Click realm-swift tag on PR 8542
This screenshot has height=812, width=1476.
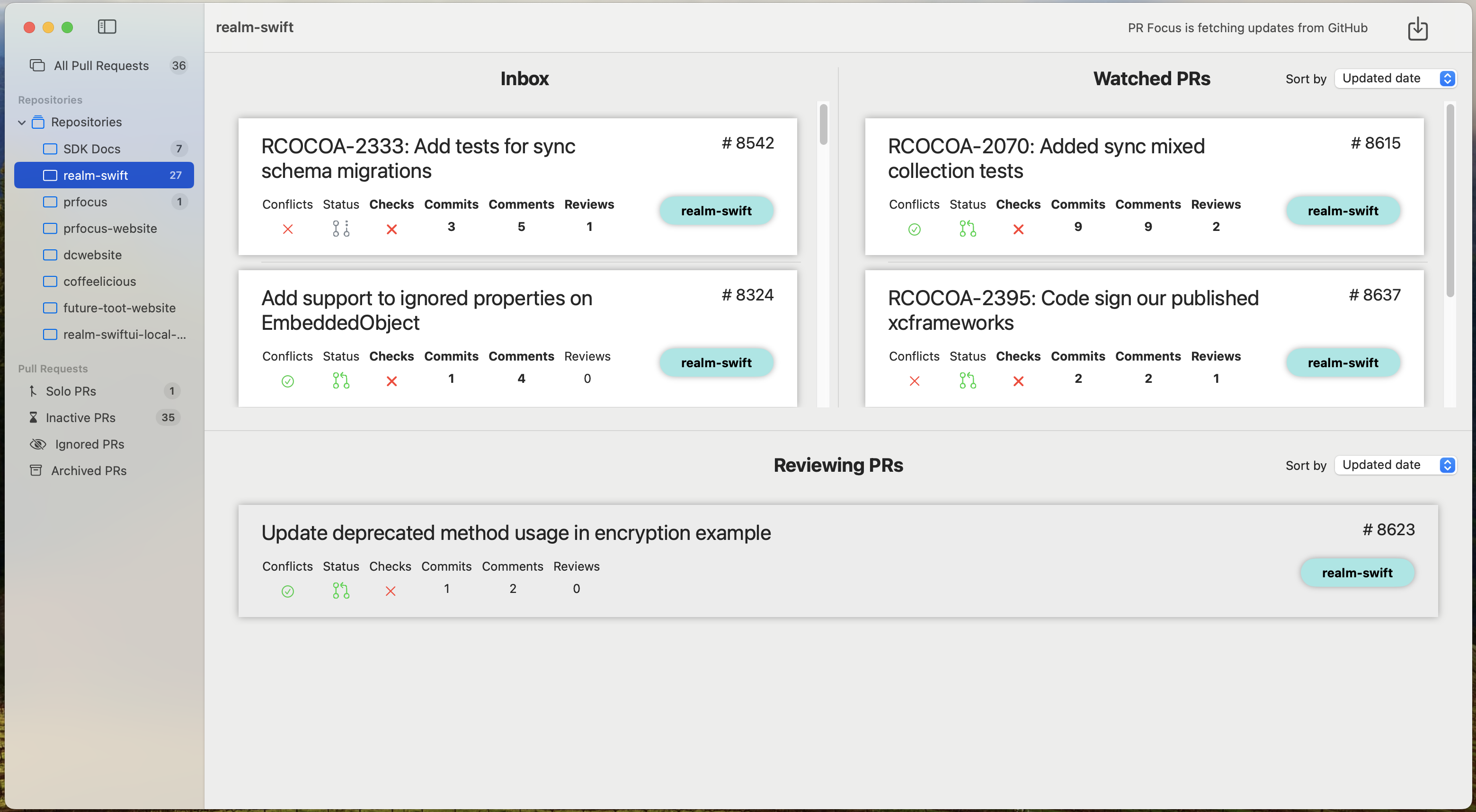tap(716, 211)
